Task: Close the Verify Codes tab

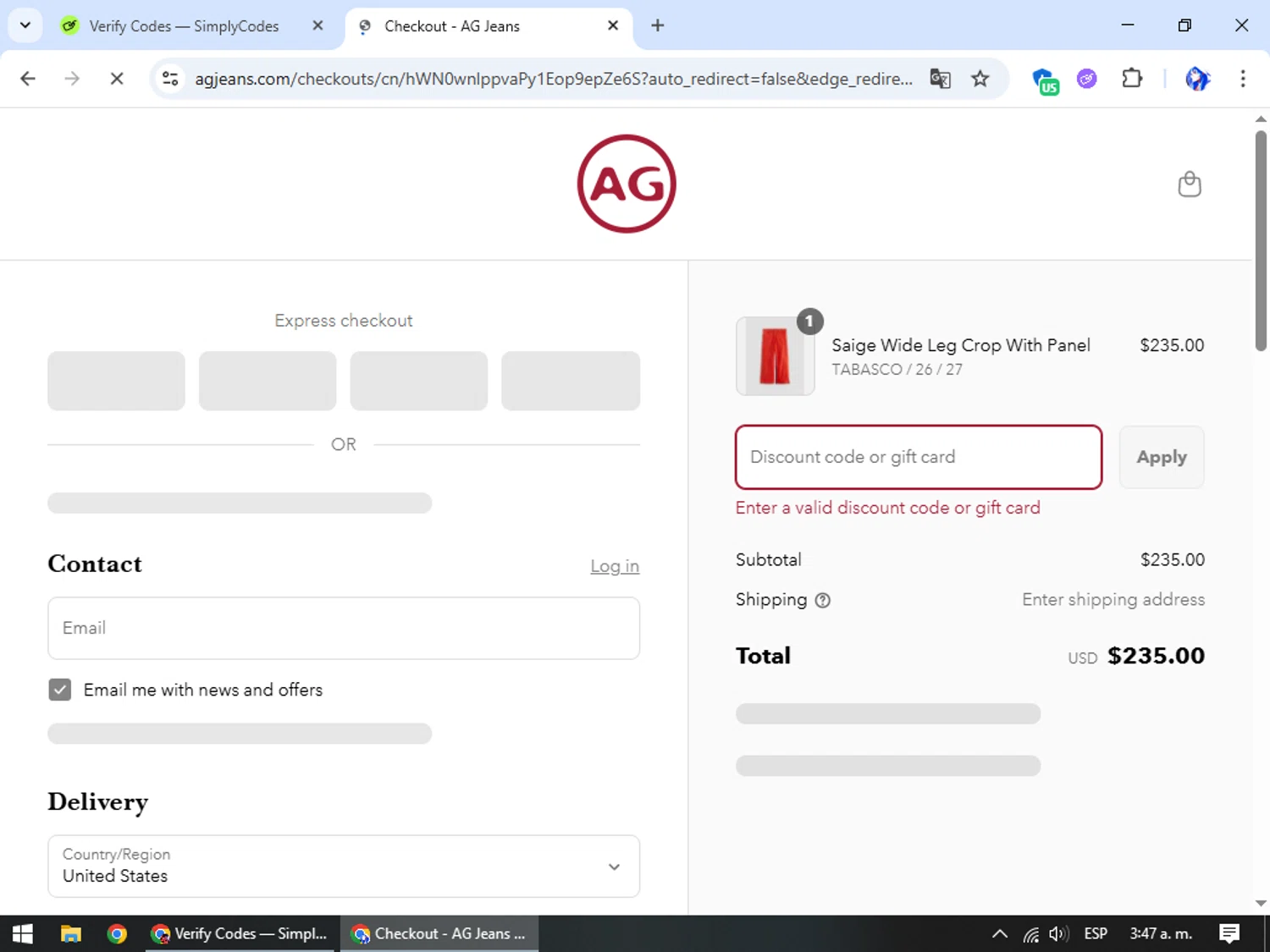Action: (x=317, y=25)
